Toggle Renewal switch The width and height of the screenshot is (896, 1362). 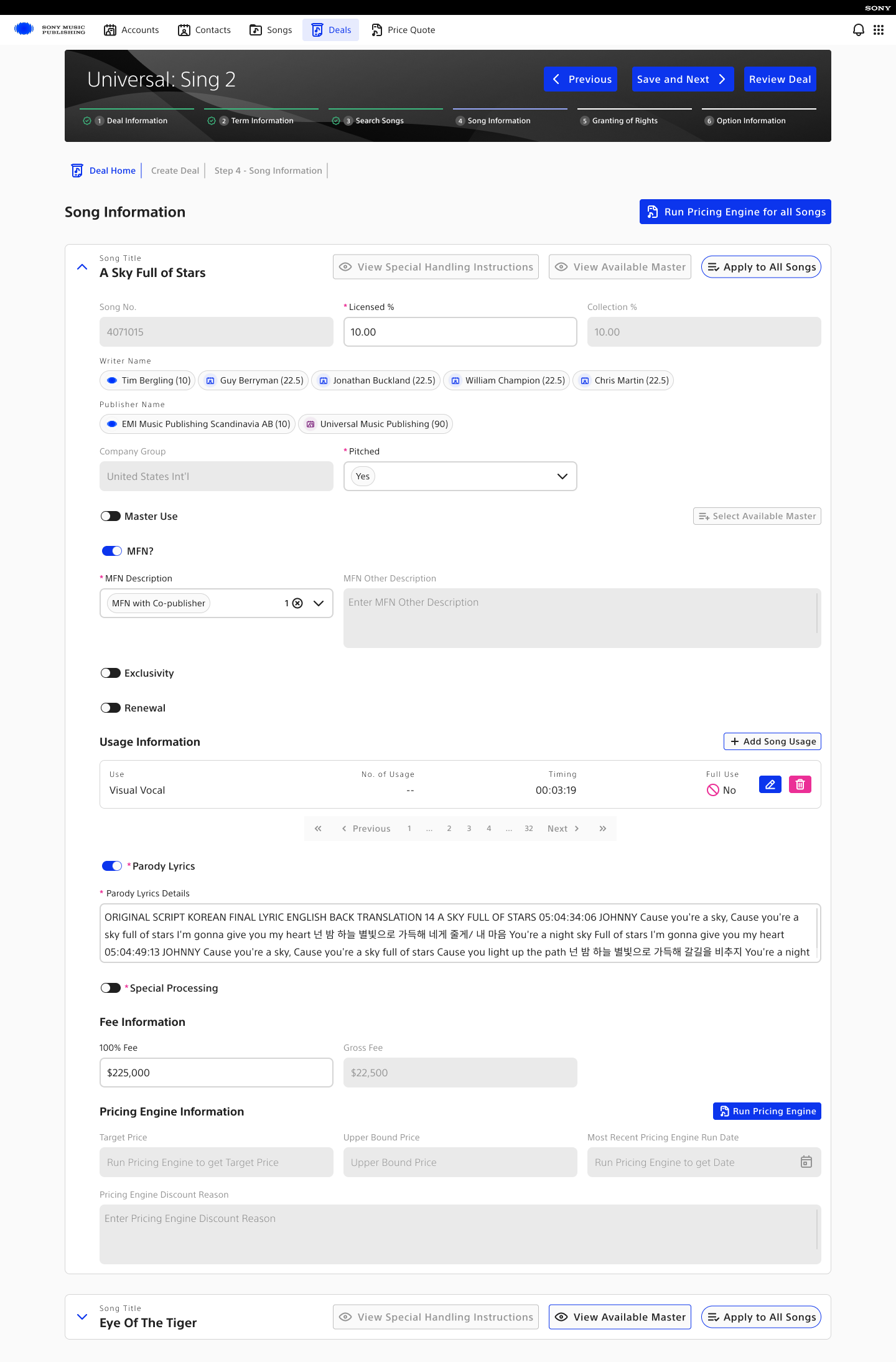(111, 708)
